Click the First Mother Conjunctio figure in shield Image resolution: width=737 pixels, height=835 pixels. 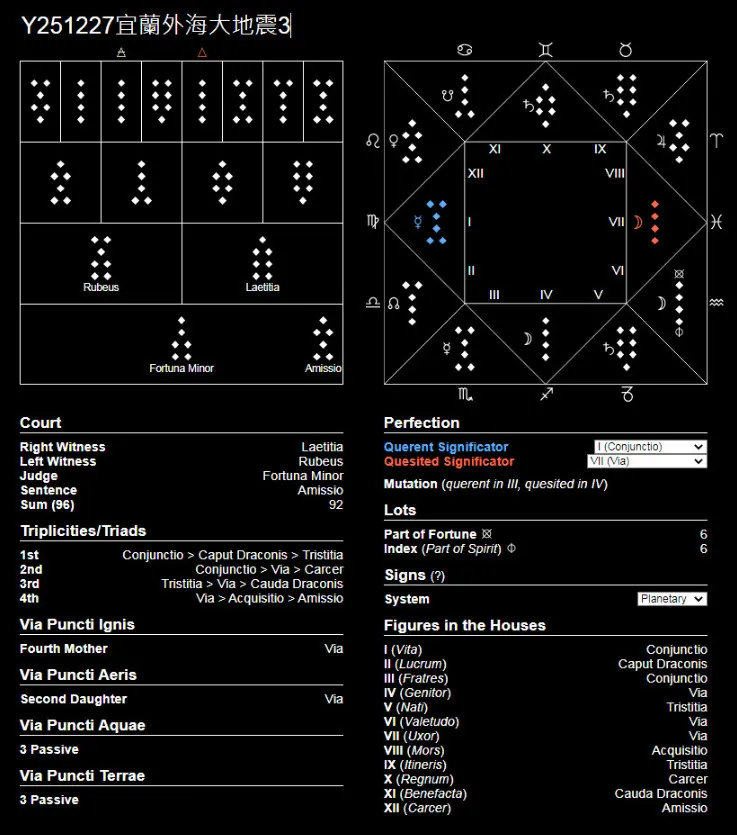pos(323,101)
